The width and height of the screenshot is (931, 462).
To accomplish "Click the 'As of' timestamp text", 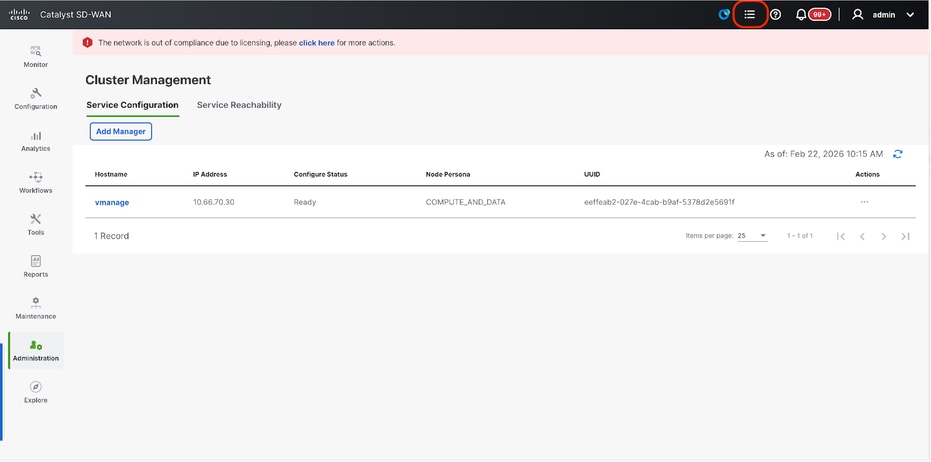I will [x=824, y=154].
